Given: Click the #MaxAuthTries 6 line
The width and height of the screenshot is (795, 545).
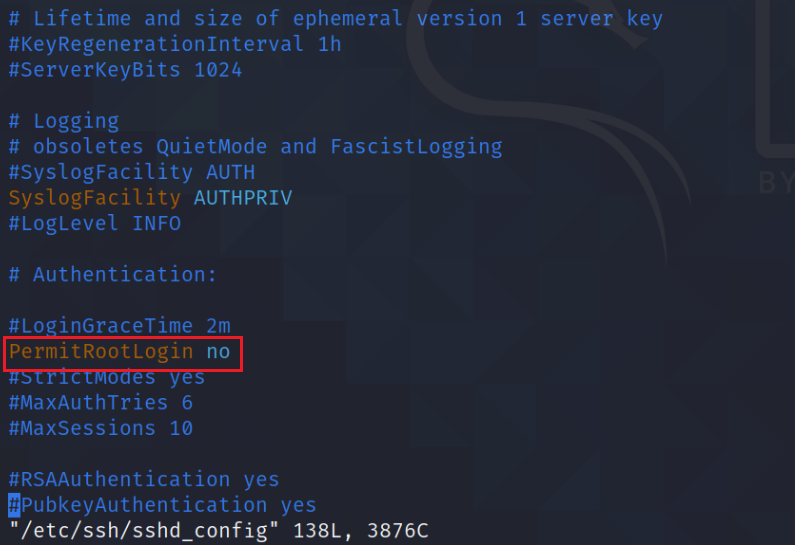Looking at the screenshot, I should click(101, 403).
